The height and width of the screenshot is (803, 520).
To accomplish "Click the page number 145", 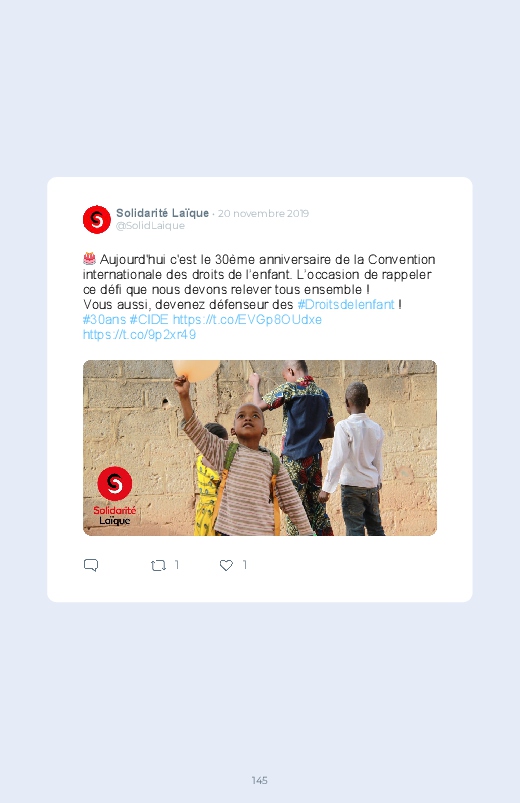I will (260, 780).
